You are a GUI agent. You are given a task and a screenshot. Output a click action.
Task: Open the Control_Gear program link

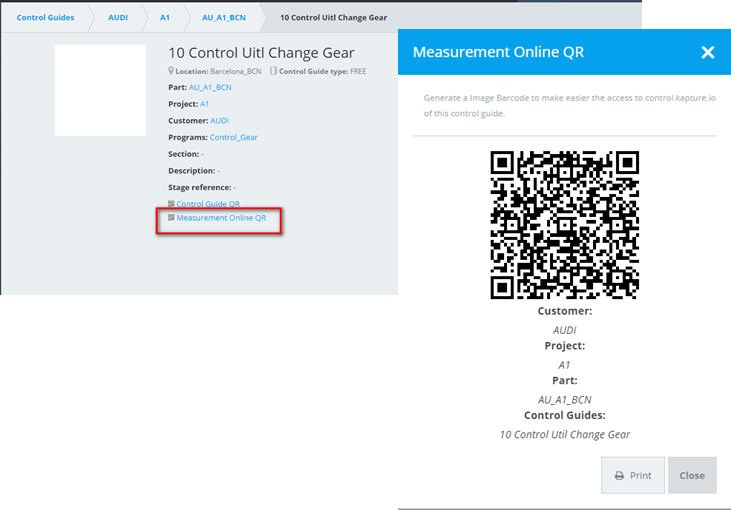click(x=234, y=138)
